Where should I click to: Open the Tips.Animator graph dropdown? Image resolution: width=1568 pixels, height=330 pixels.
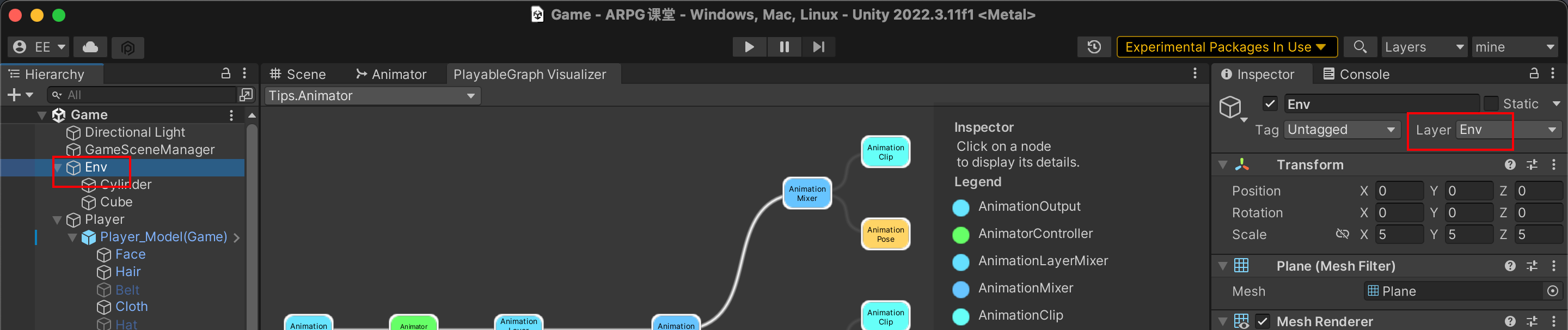pos(372,96)
